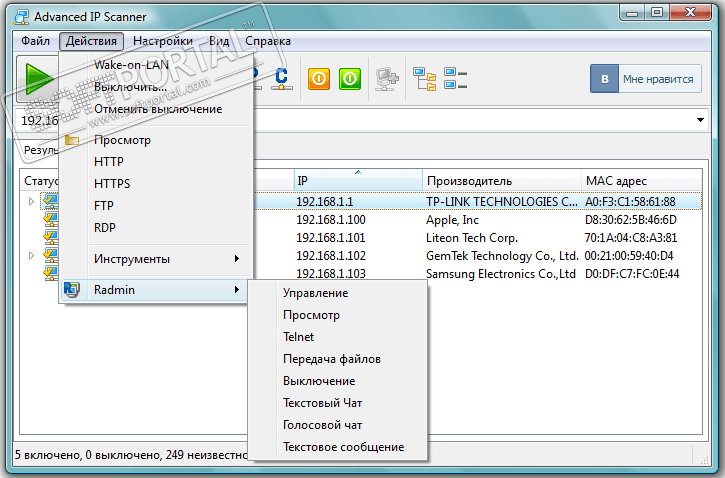Select HTTPS menu entry
This screenshot has height=478, width=725.
156,184
